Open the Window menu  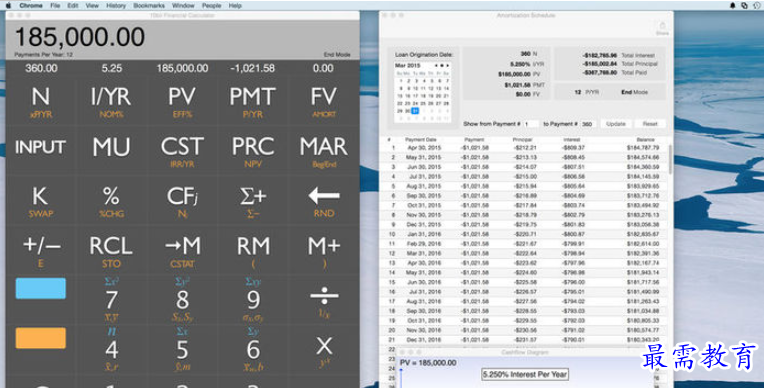click(x=183, y=5)
